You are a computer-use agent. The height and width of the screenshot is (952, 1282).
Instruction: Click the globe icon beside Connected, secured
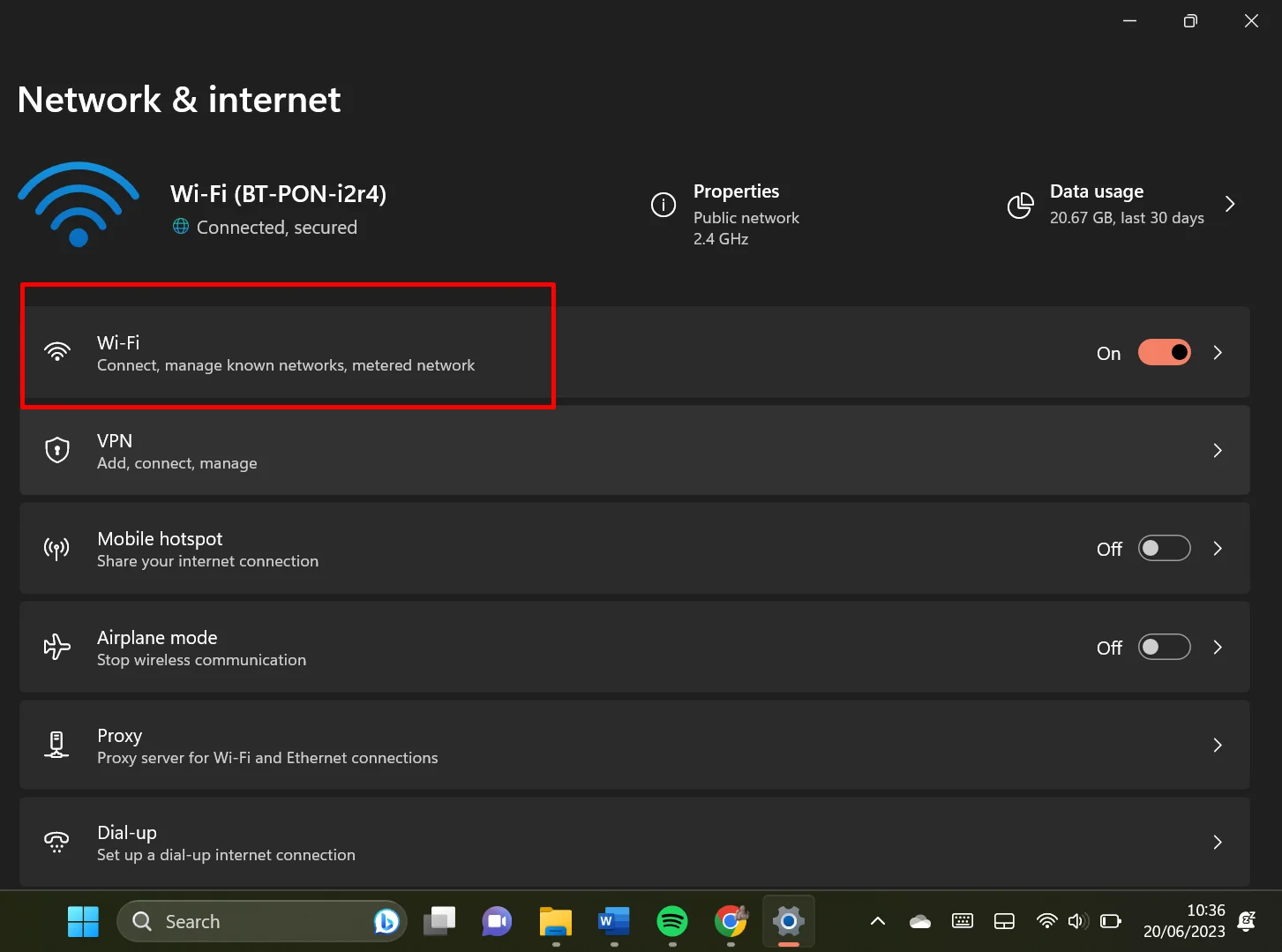pyautogui.click(x=181, y=226)
